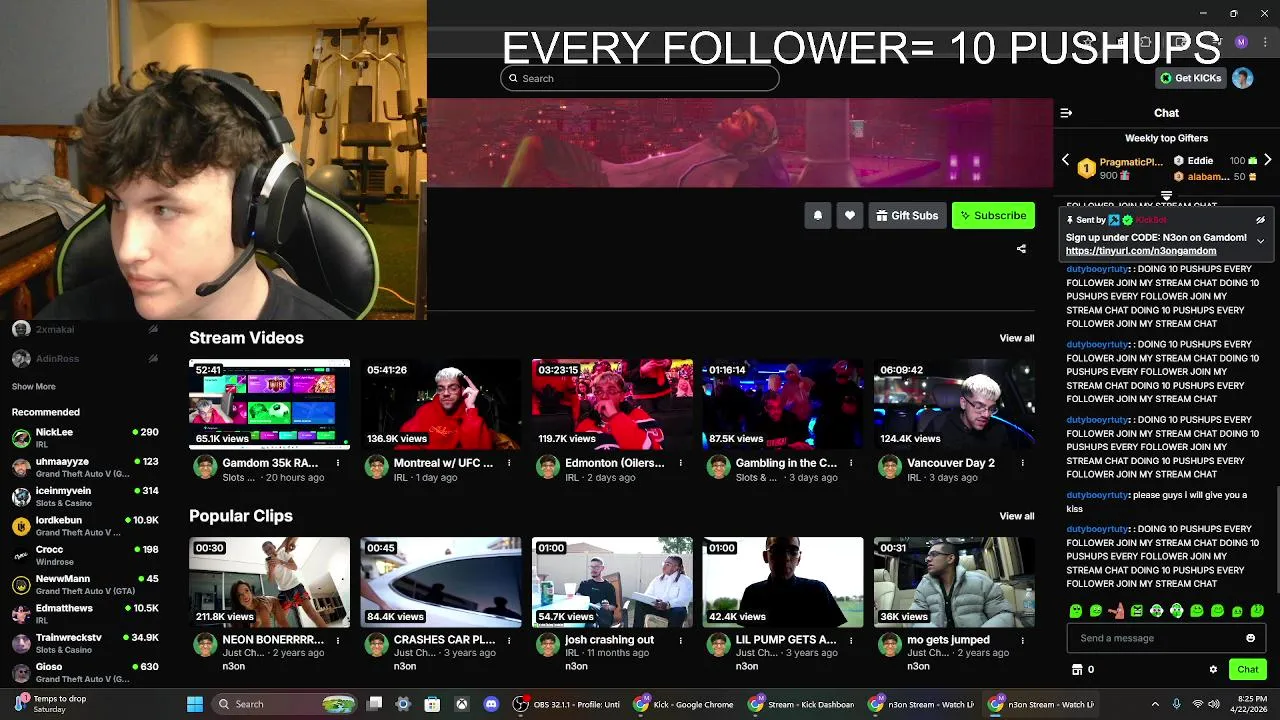The height and width of the screenshot is (720, 1280).
Task: Show previous weekly top gifters
Action: (1065, 160)
